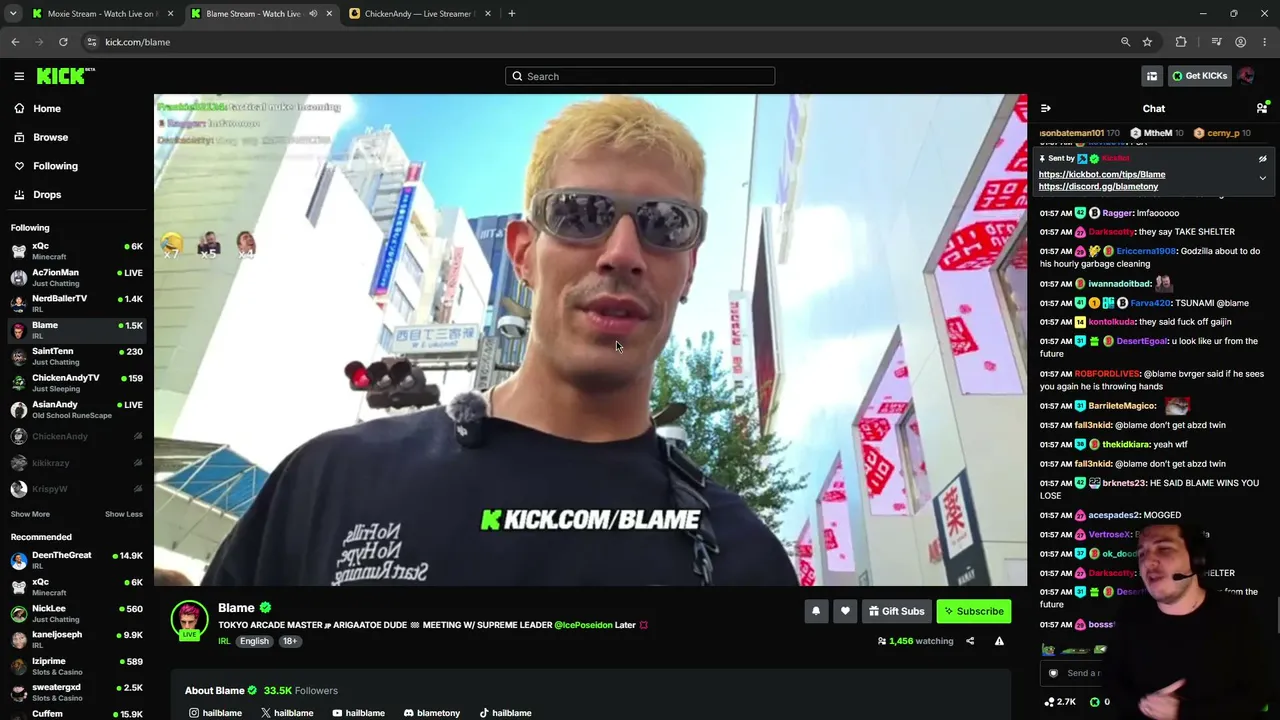Hide the pinned KickBot message
The width and height of the screenshot is (1280, 720).
point(1262,159)
